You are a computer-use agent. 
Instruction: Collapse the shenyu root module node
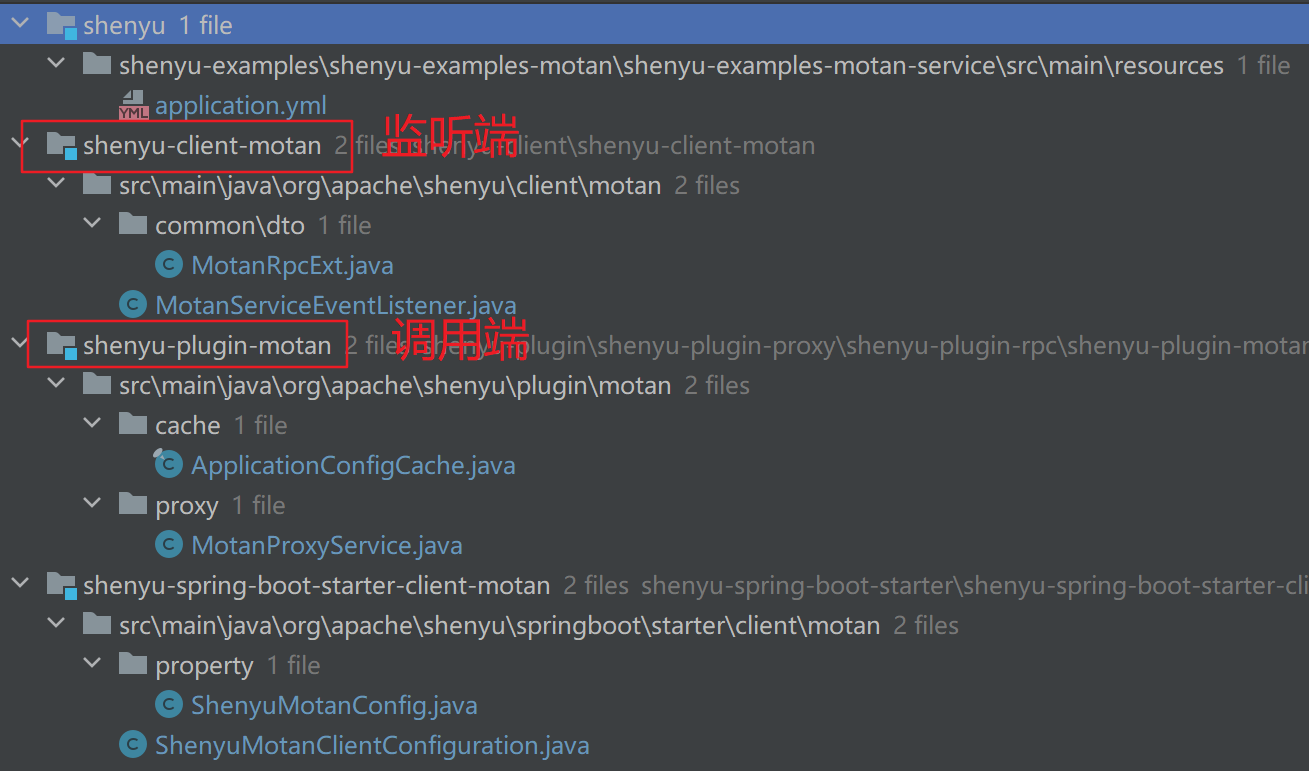19,25
